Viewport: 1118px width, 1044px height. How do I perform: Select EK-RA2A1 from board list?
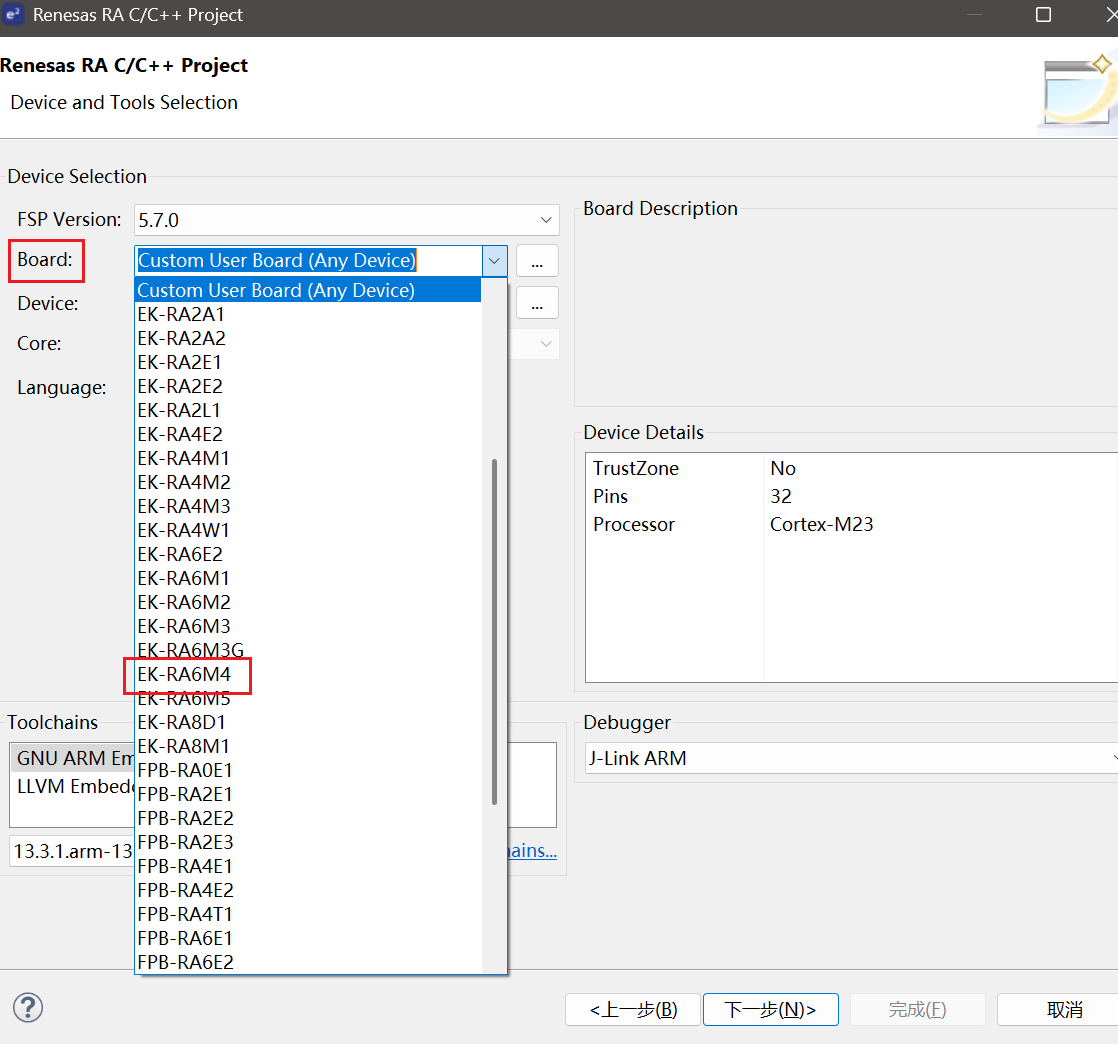[x=308, y=314]
